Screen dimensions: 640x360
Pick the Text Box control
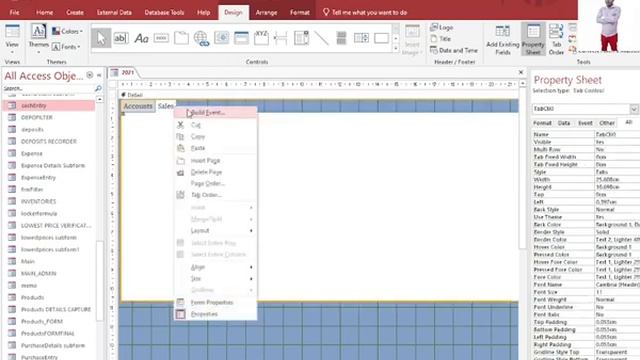coord(121,38)
